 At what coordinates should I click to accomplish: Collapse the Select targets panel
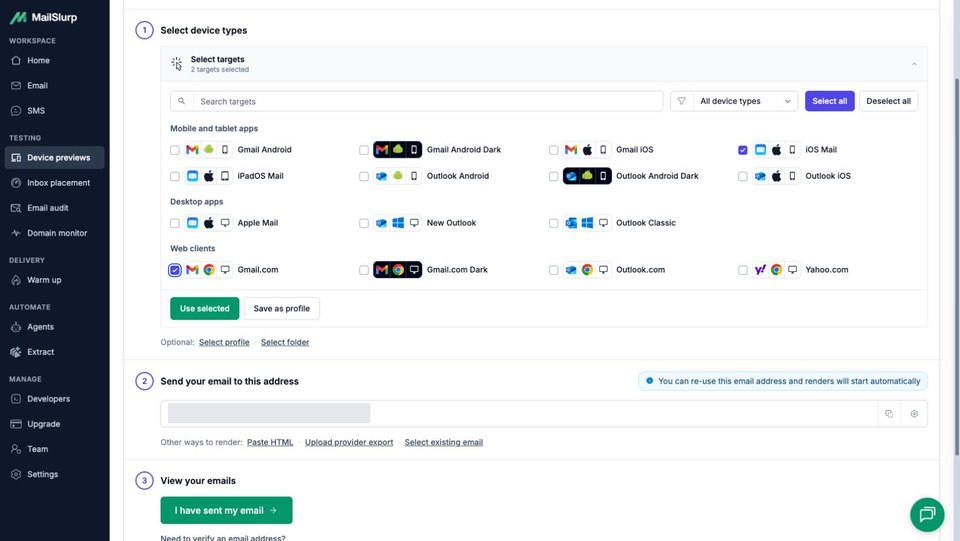(x=913, y=64)
